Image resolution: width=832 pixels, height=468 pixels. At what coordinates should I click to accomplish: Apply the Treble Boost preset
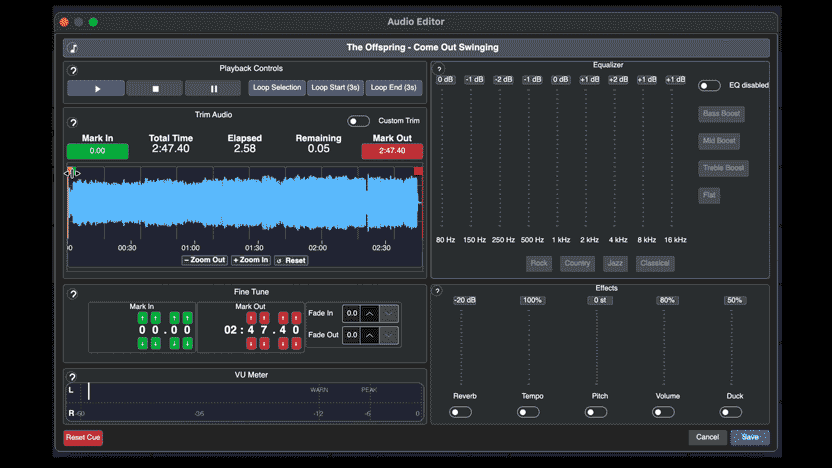point(723,168)
